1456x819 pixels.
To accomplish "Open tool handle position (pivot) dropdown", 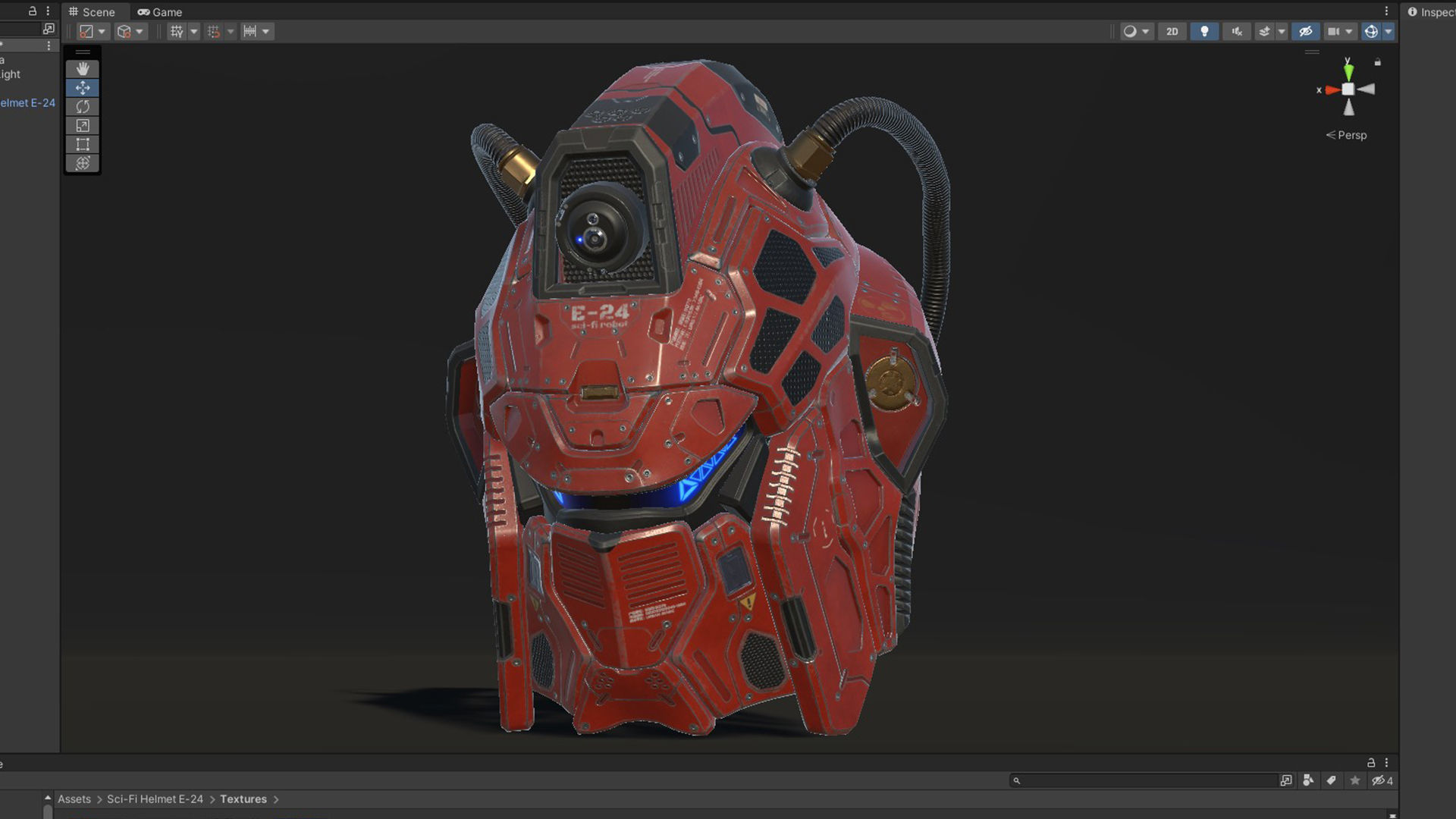I will (93, 31).
